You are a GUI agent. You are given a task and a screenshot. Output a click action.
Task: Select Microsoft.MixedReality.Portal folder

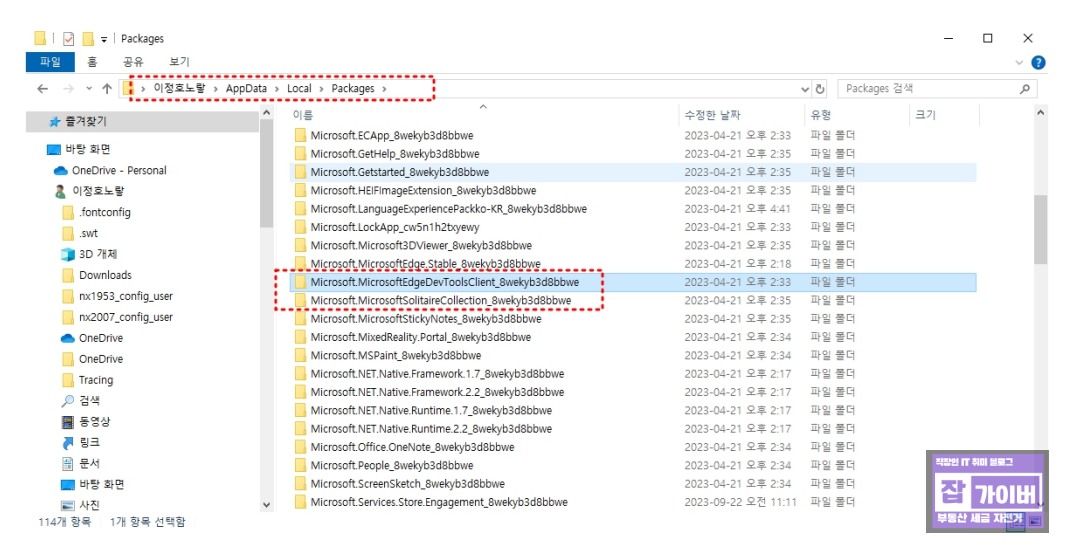click(421, 338)
